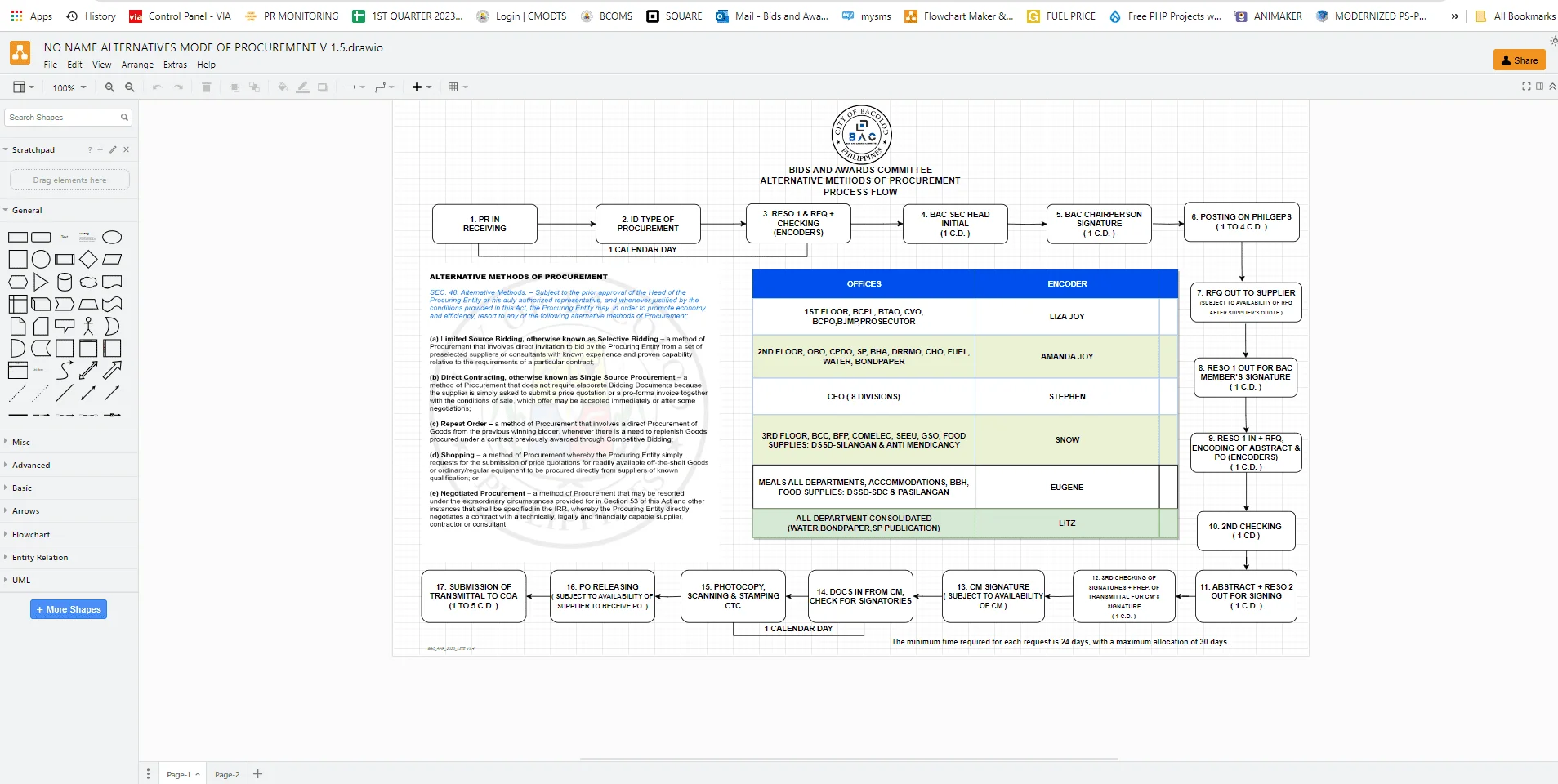This screenshot has width=1558, height=784.
Task: Select the Parallelogram shape in General
Action: [x=112, y=260]
